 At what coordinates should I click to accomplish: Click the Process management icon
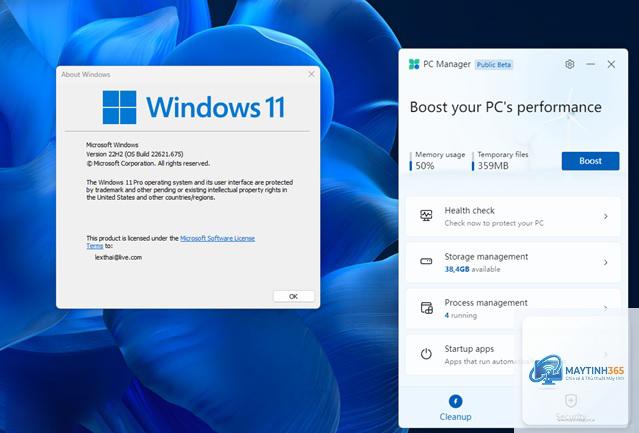click(426, 308)
